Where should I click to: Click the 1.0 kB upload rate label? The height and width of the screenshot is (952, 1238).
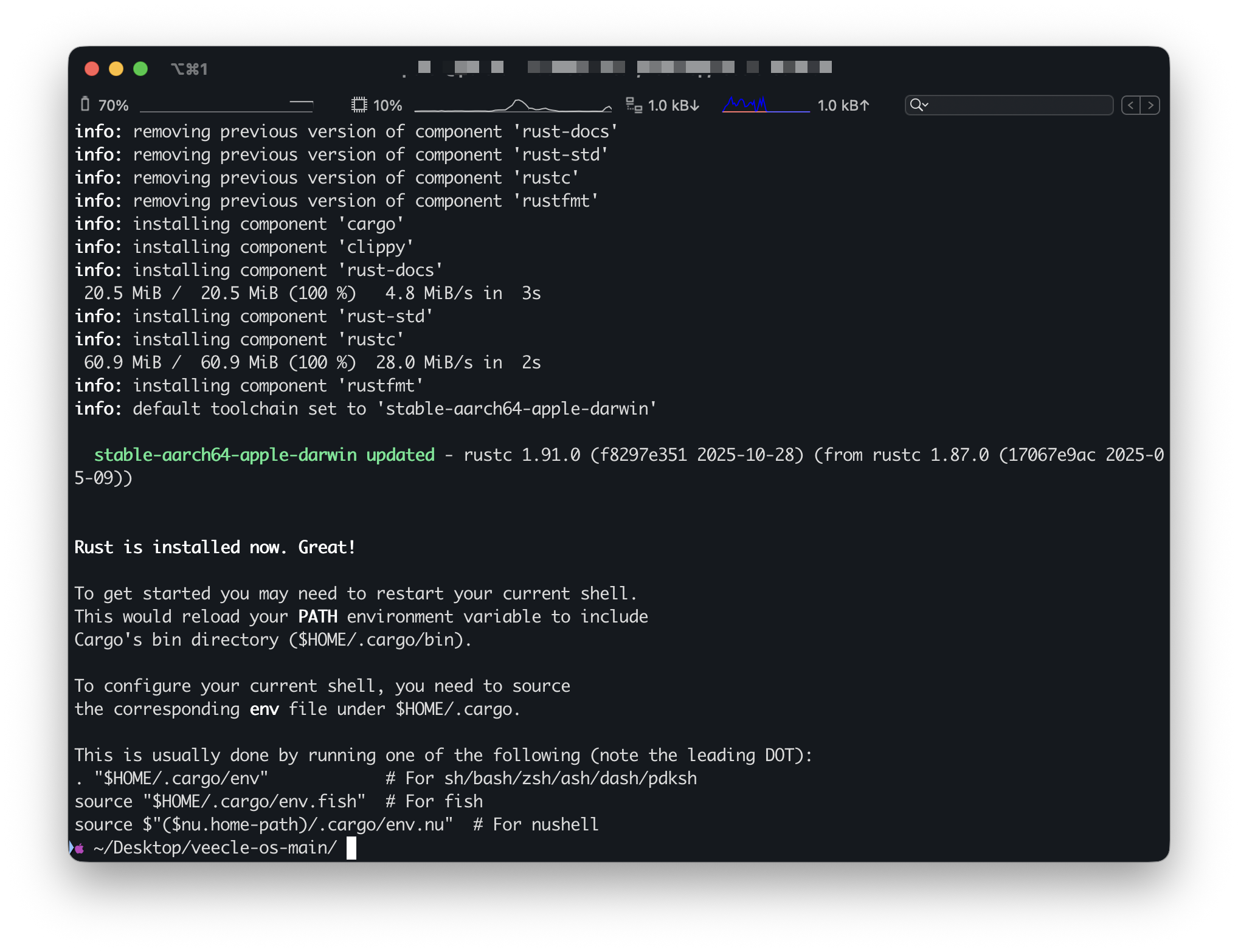pyautogui.click(x=843, y=106)
